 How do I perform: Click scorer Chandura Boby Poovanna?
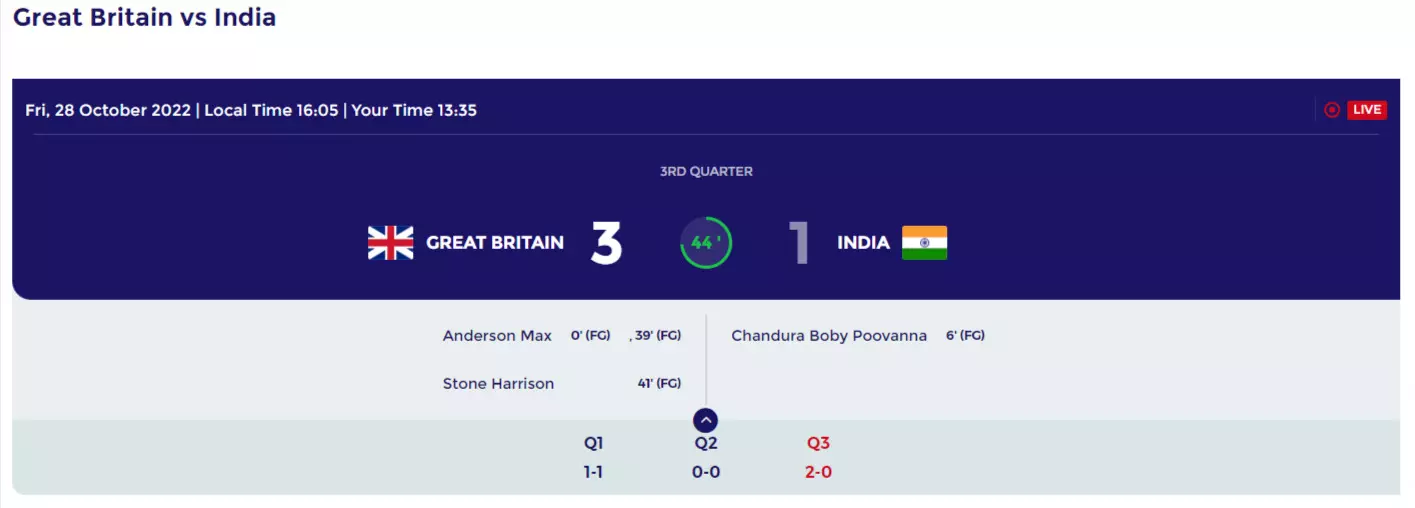point(829,336)
